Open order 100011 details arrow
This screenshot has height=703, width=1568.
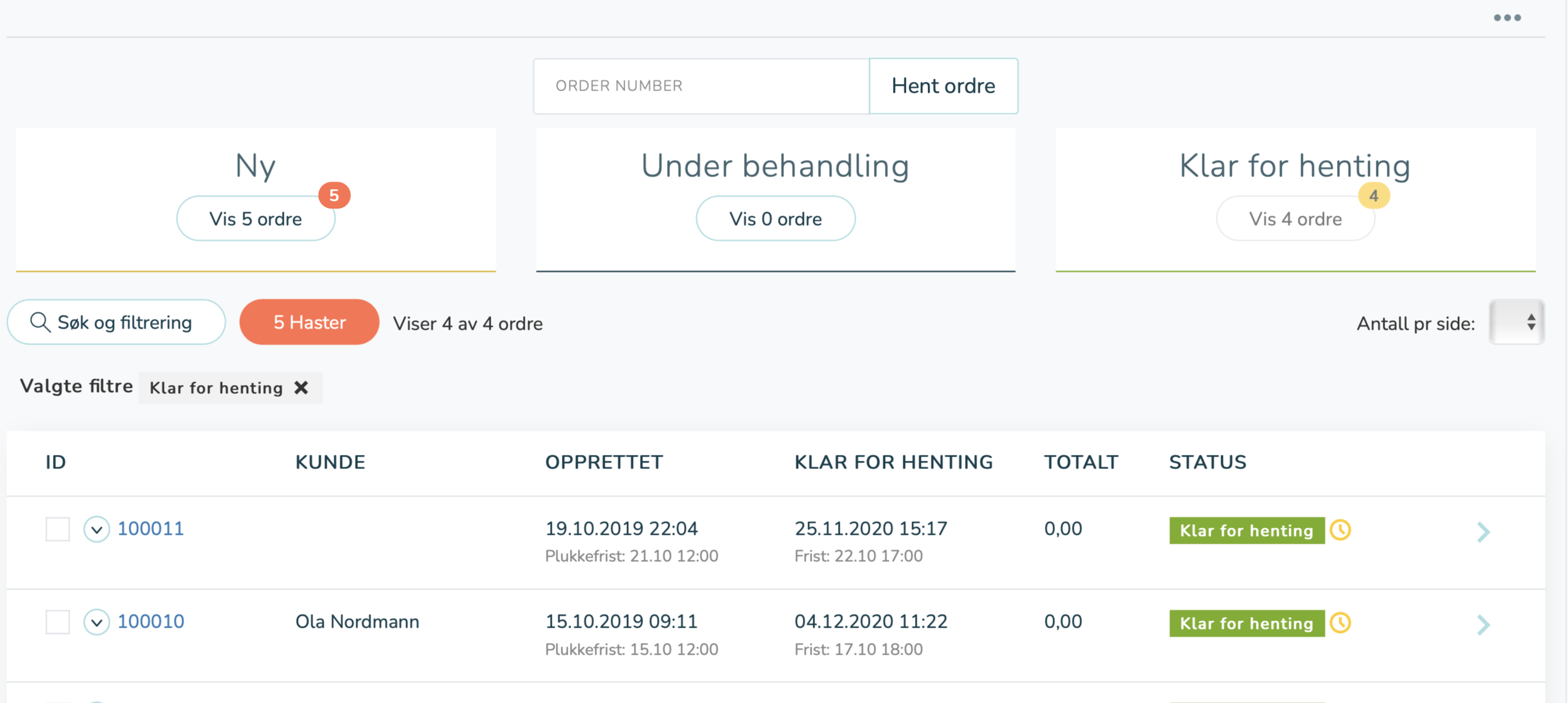[x=1483, y=531]
